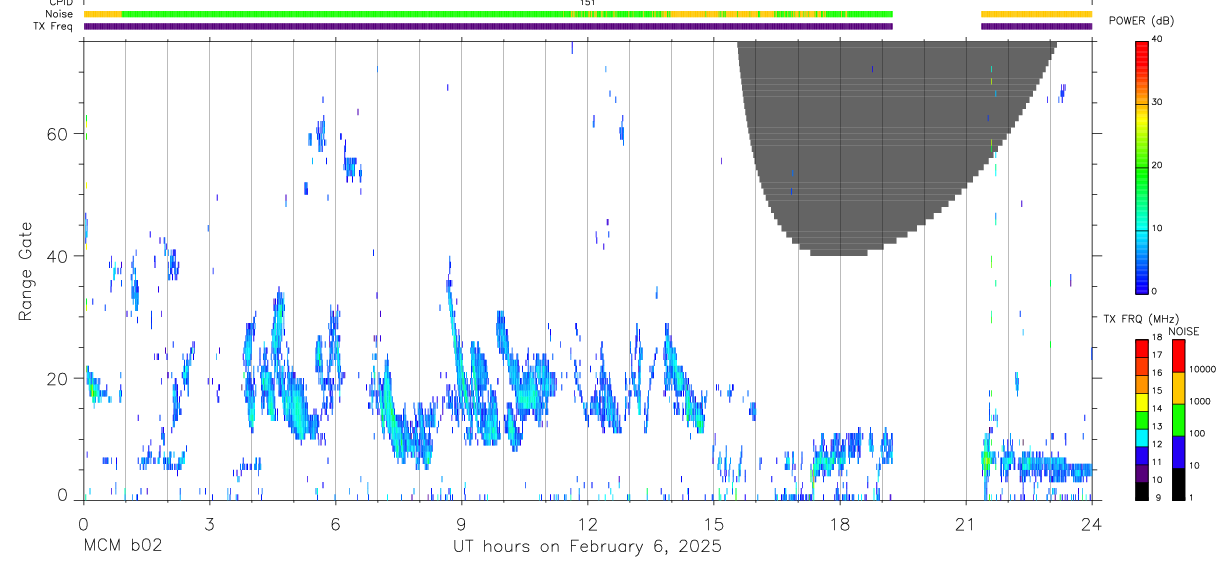Click the "30" tick label on the POWER colorbar
This screenshot has height=567, width=1228.
[1158, 102]
